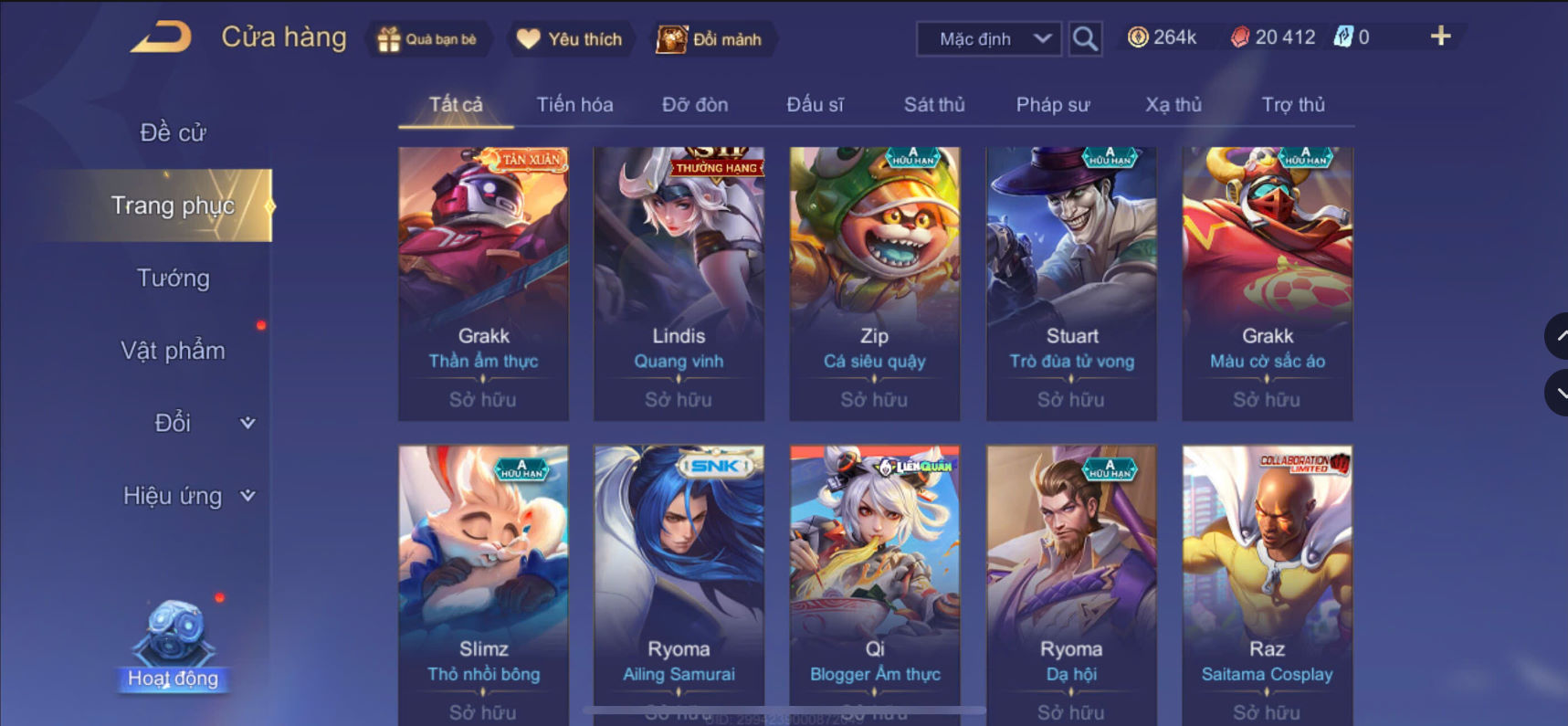
Task: Select the Stuart Trò đùa tử vong skin
Action: [x=1071, y=284]
